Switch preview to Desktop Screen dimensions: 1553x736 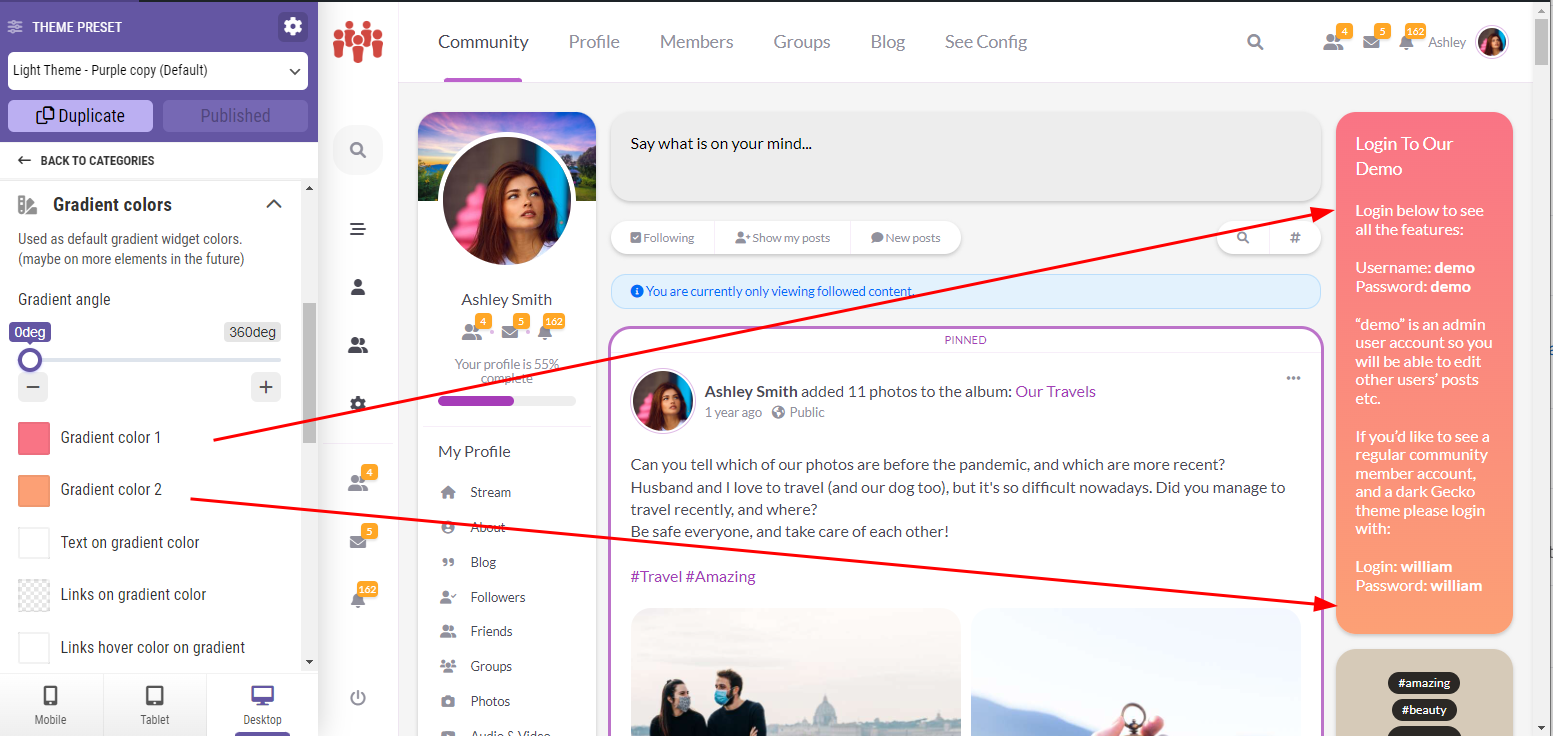[x=262, y=705]
